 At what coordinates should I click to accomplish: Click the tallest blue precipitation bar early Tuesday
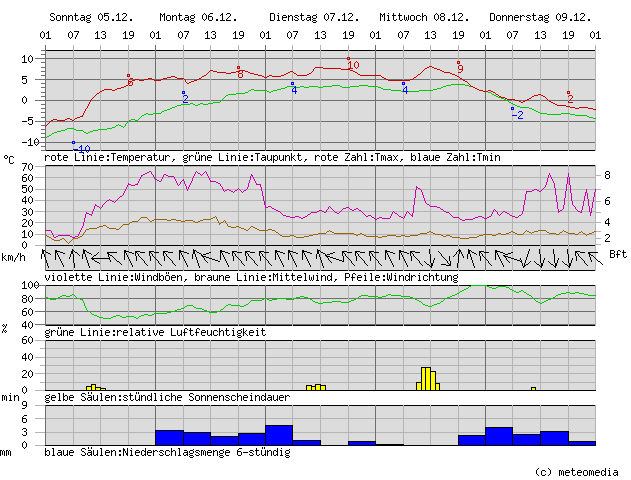click(x=279, y=435)
